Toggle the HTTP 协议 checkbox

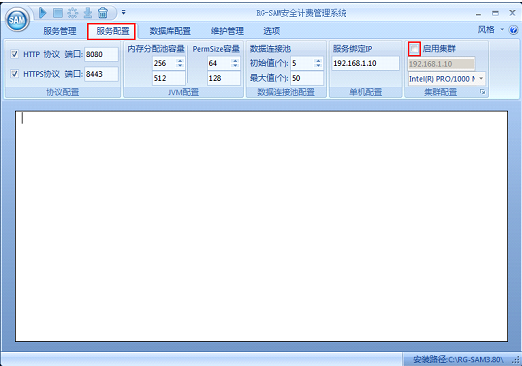click(x=14, y=54)
